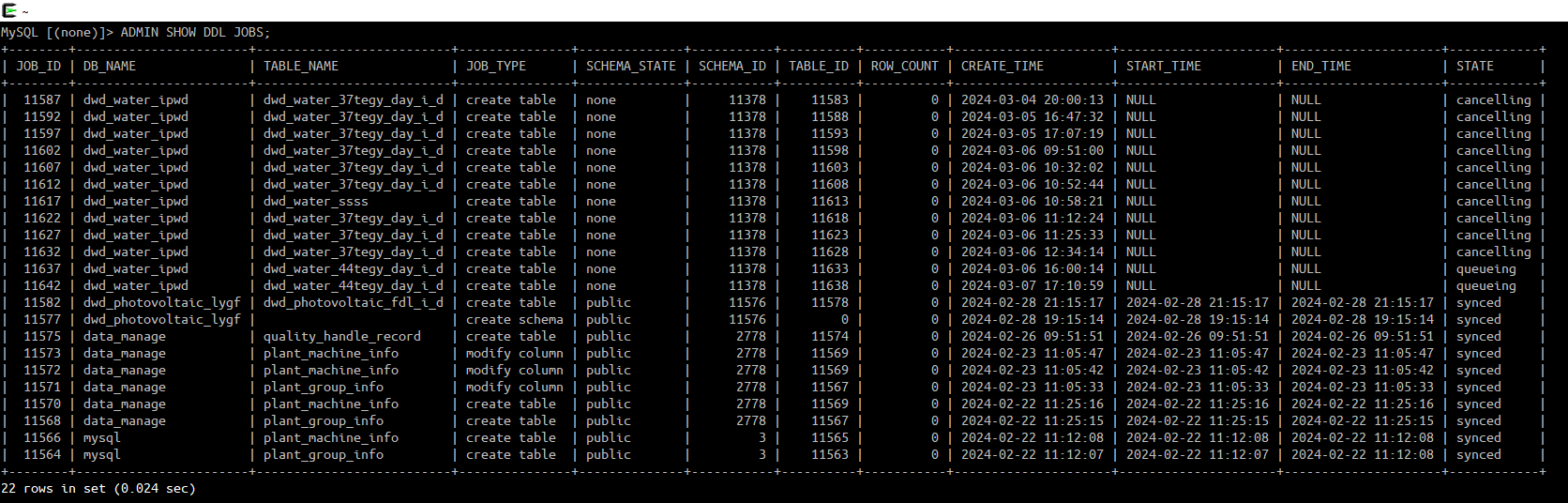This screenshot has height=503, width=1568.
Task: Click the terminal window icon in title bar
Action: tap(9, 10)
